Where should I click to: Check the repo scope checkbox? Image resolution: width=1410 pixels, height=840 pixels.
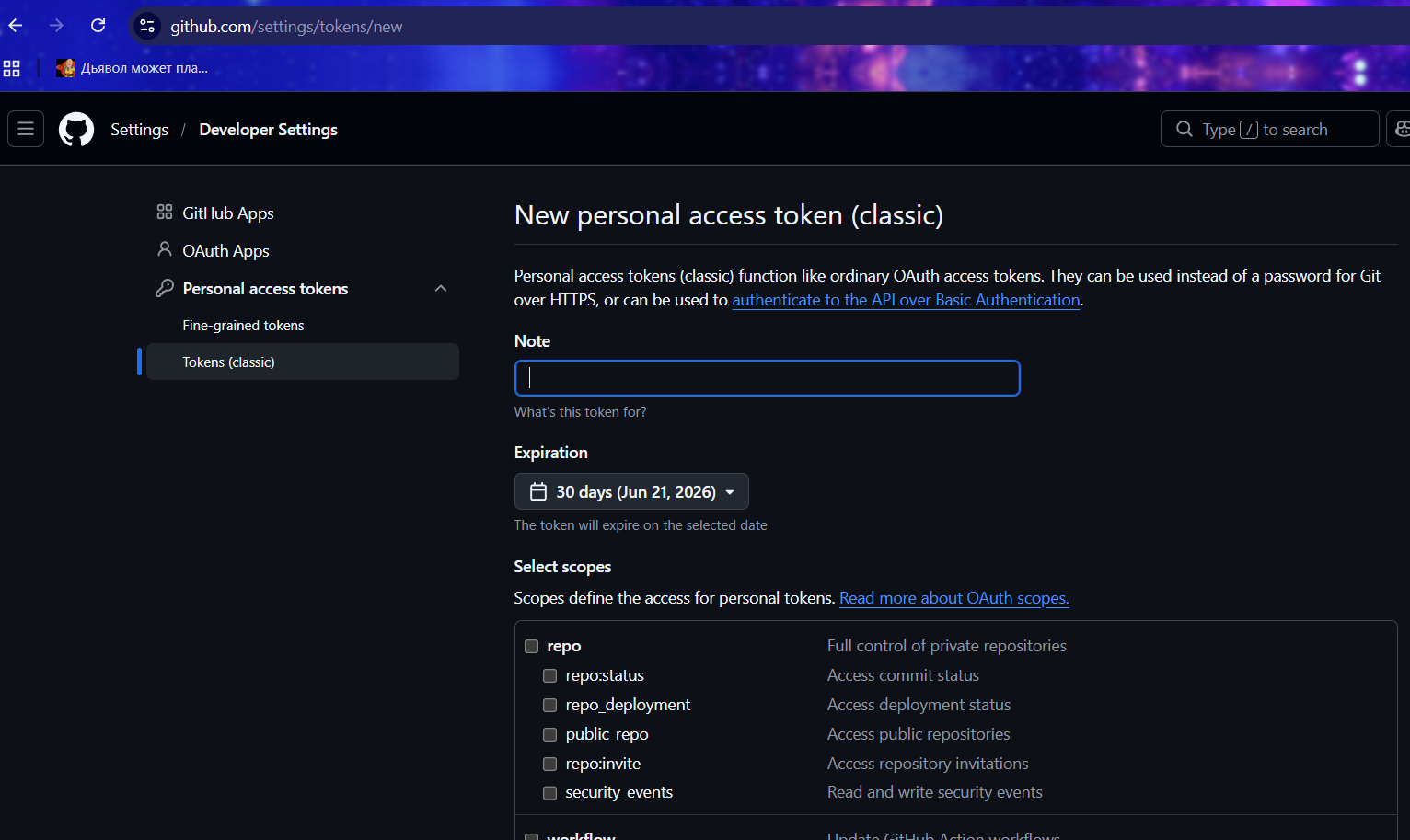click(531, 646)
